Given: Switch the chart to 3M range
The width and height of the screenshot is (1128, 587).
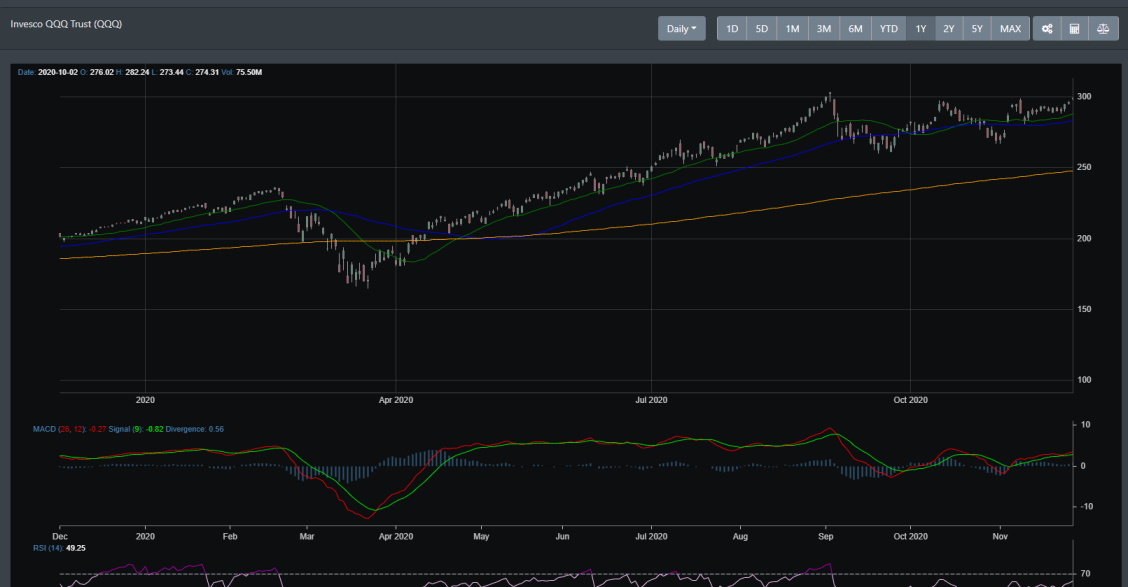Looking at the screenshot, I should coord(824,29).
